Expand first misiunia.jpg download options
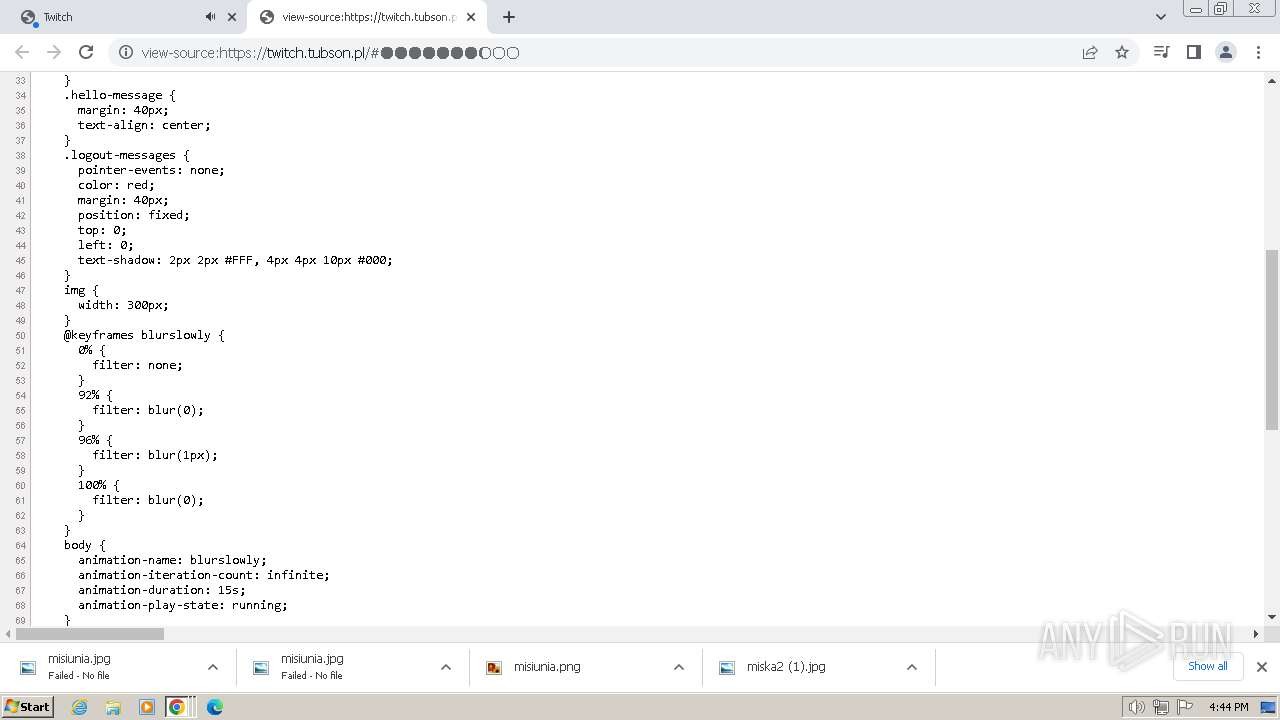Screen dimensions: 1280x720 212,667
